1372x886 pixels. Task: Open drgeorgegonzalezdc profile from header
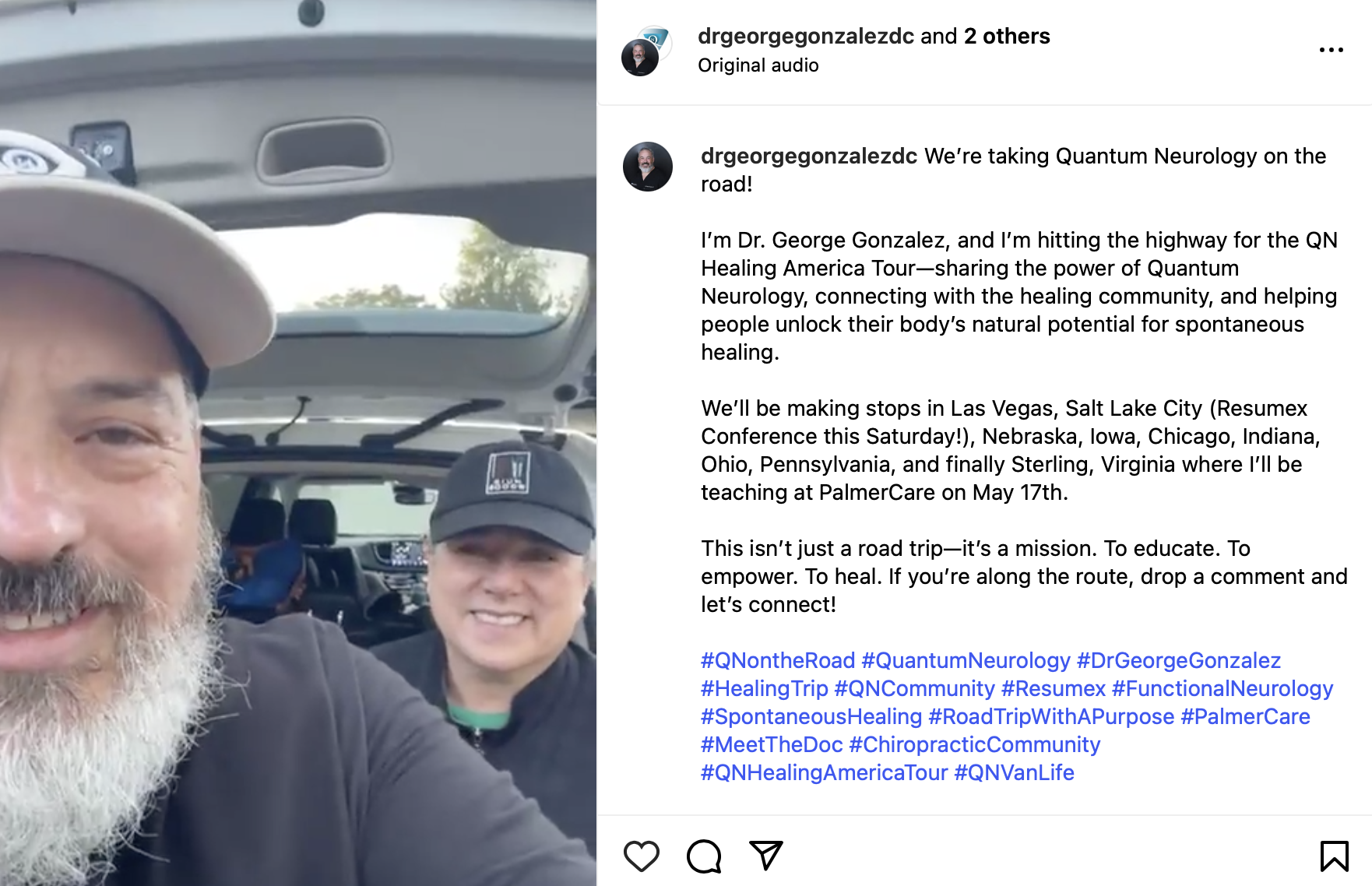click(806, 36)
